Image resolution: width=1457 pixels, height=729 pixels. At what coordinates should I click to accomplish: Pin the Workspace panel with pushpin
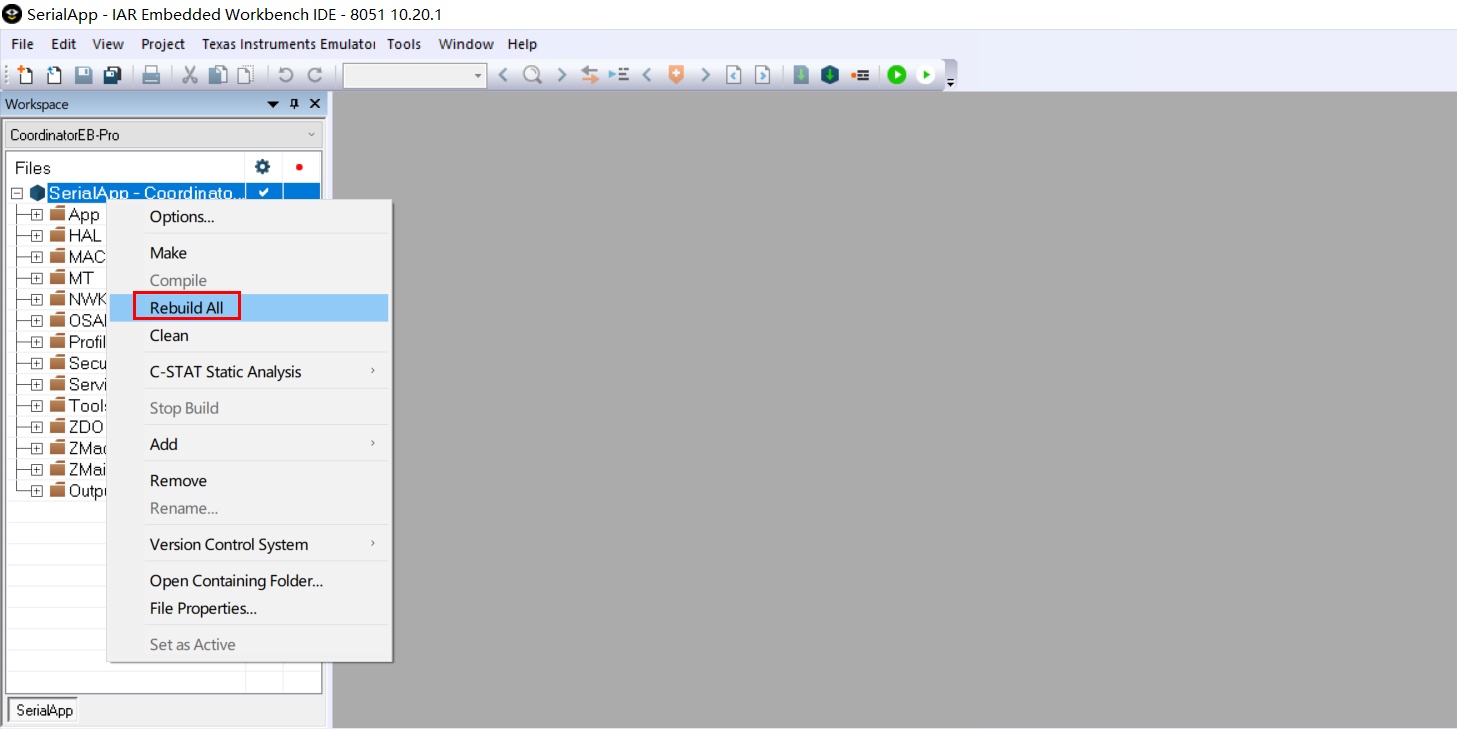tap(294, 104)
